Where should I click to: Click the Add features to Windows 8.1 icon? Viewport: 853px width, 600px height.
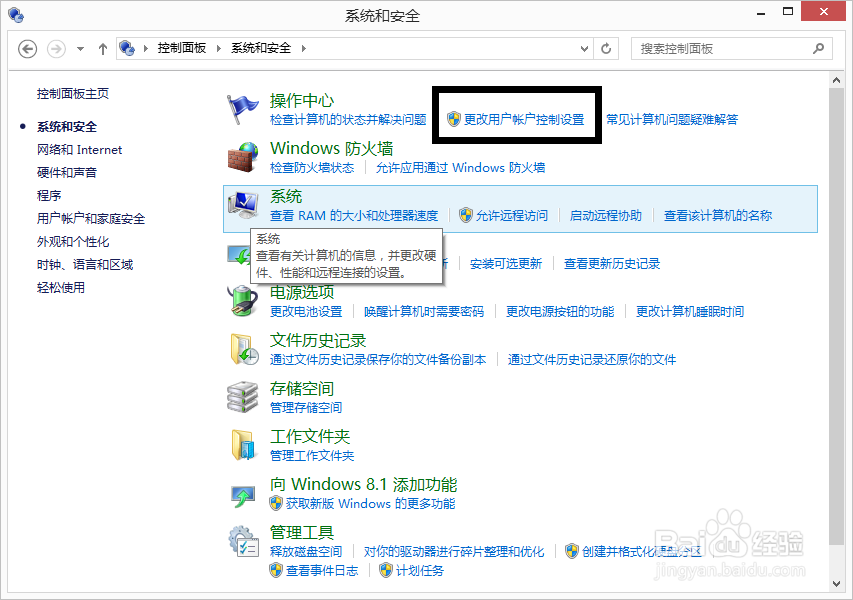point(243,496)
